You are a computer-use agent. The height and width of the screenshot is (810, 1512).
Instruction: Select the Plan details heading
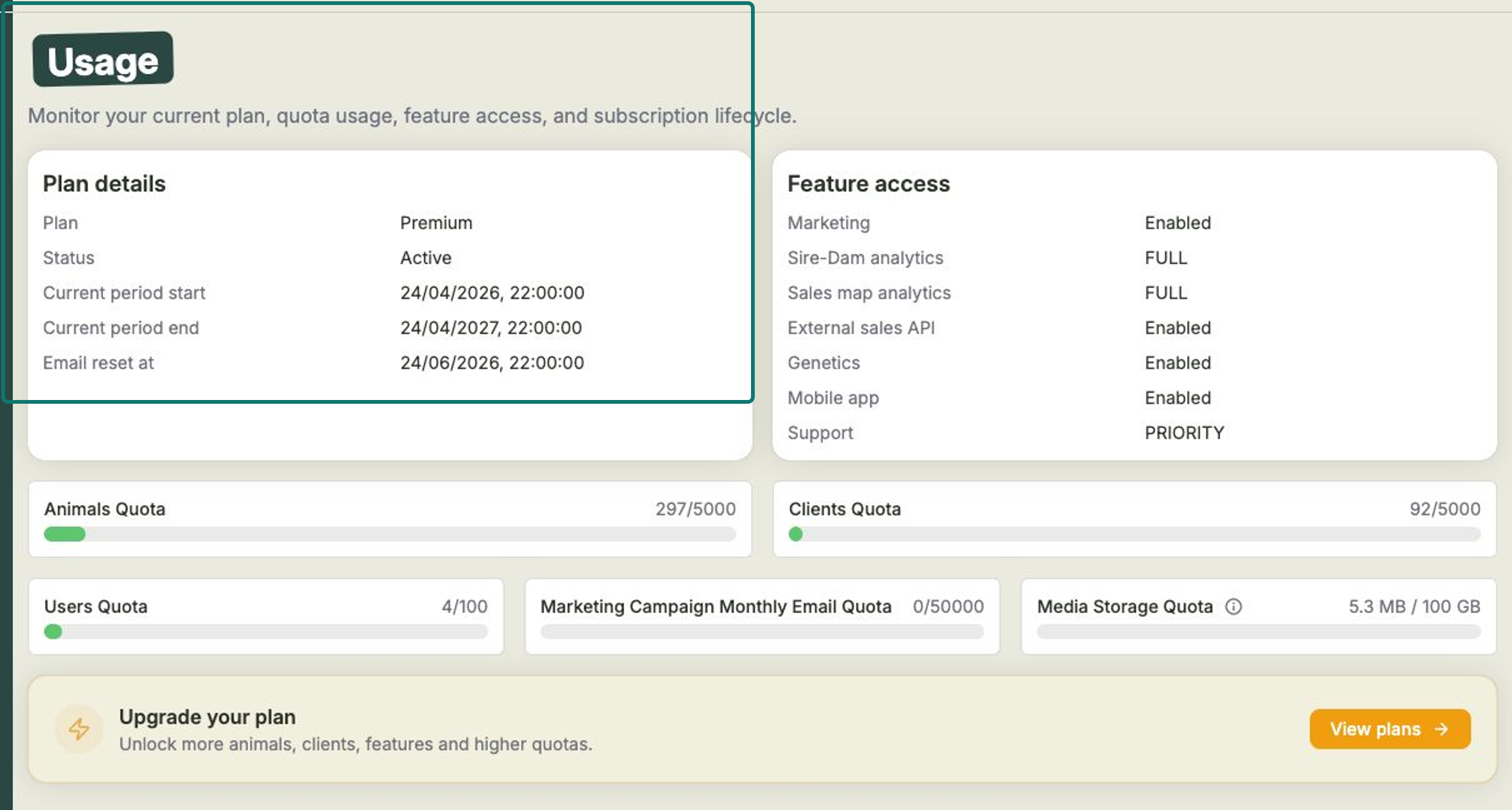pos(104,184)
